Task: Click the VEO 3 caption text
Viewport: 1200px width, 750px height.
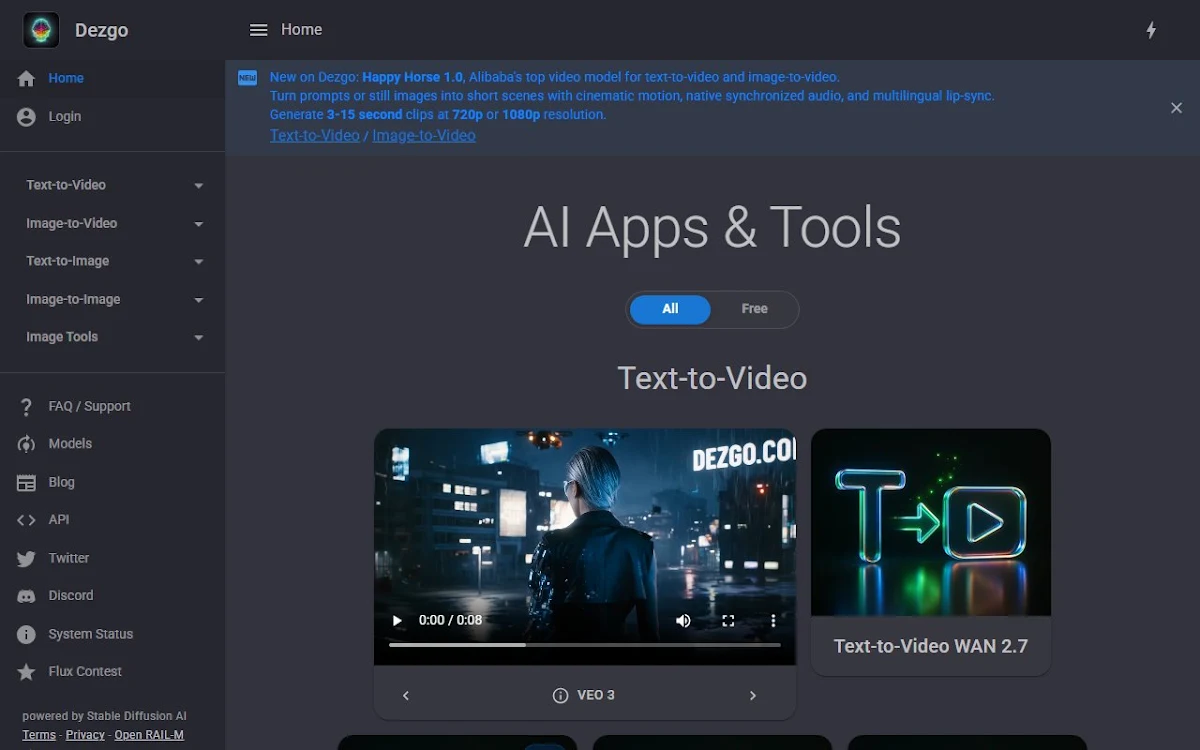Action: point(596,695)
